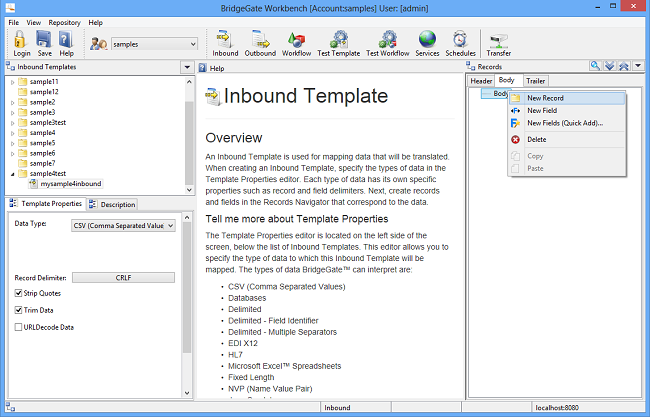Open the Inbound Templates panel dropdown arrow
Viewport: 650px width, 417px height.
point(187,67)
